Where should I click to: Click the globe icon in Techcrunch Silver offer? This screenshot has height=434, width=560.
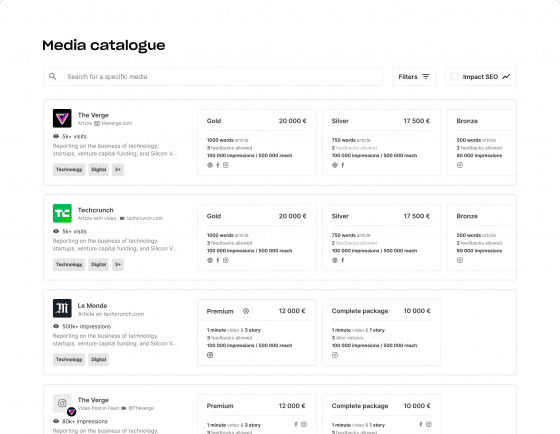tap(335, 260)
